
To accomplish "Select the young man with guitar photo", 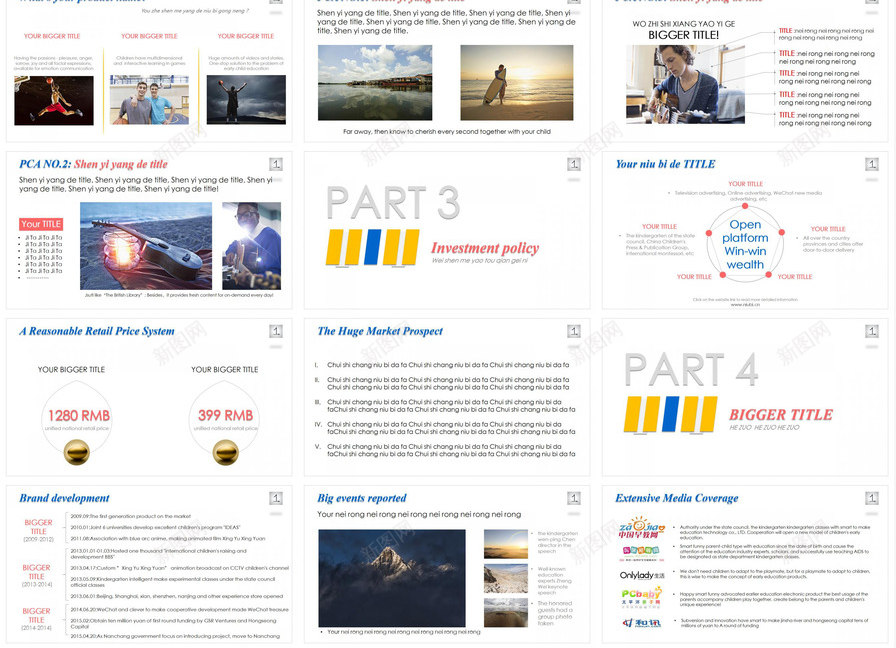I will click(x=685, y=85).
